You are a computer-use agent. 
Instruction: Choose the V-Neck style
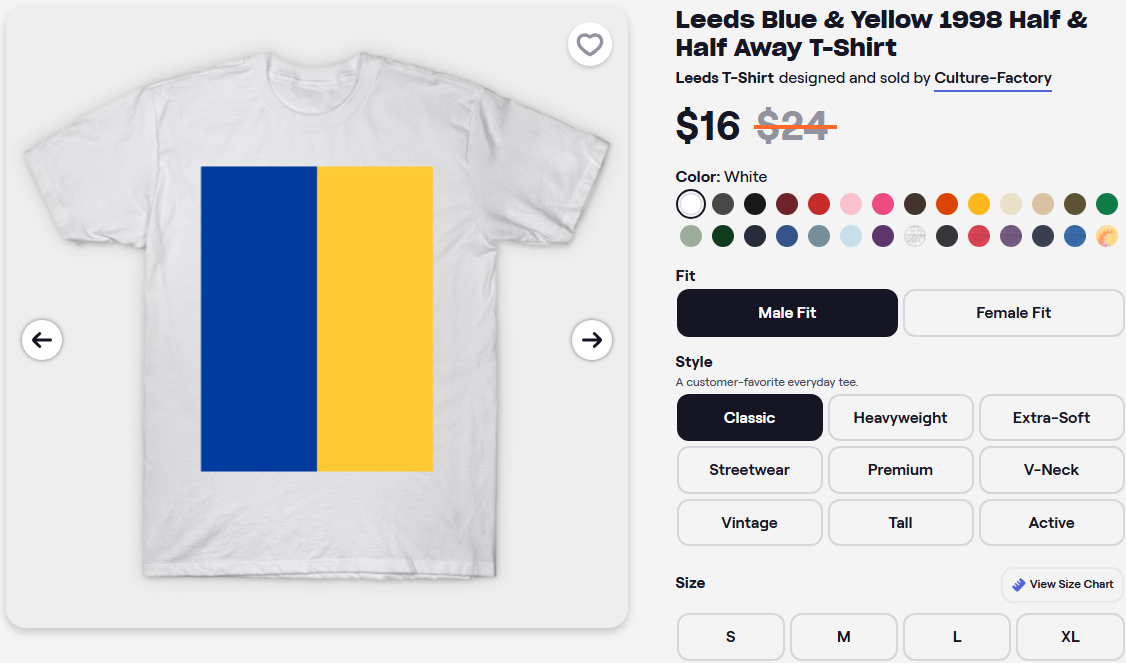point(1051,470)
